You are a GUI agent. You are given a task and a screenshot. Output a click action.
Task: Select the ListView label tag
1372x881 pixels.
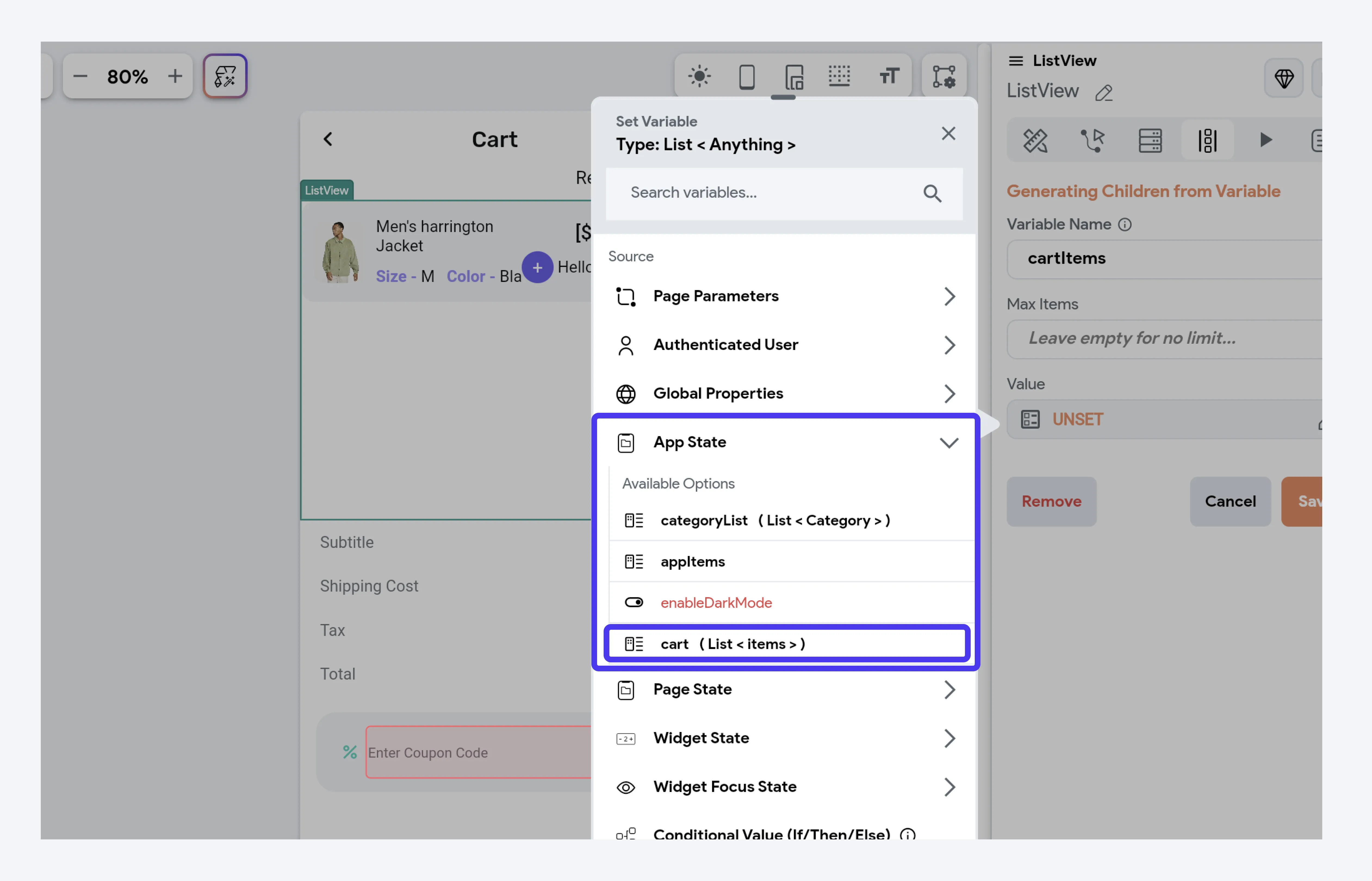(x=327, y=191)
